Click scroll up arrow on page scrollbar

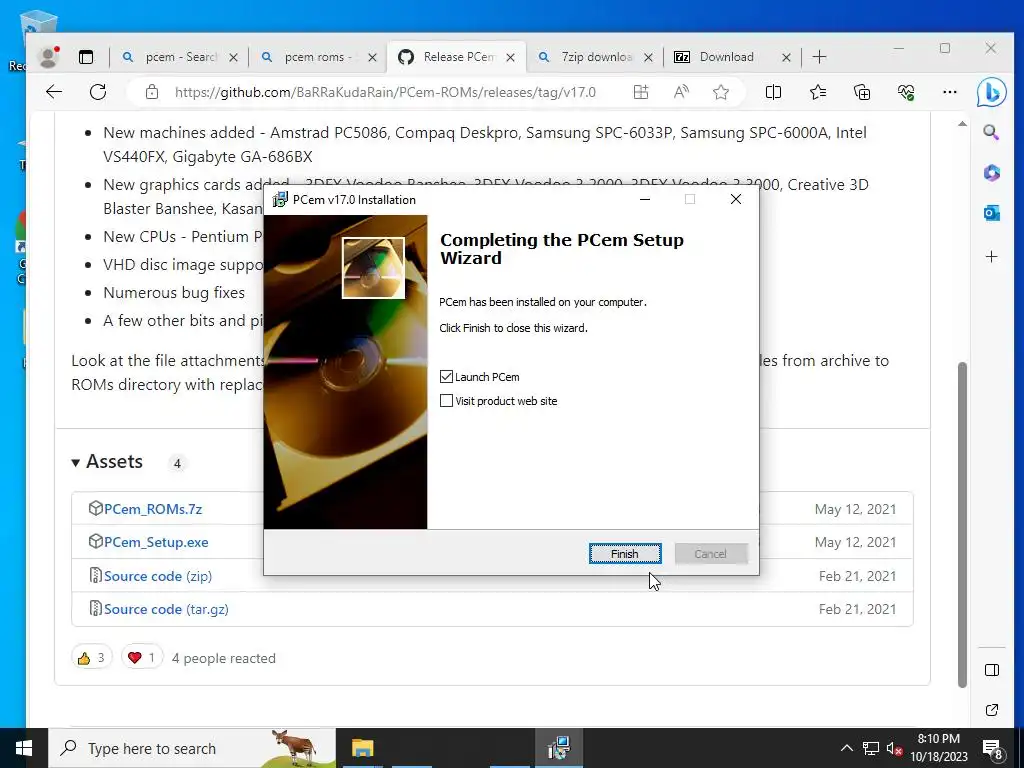coord(962,123)
